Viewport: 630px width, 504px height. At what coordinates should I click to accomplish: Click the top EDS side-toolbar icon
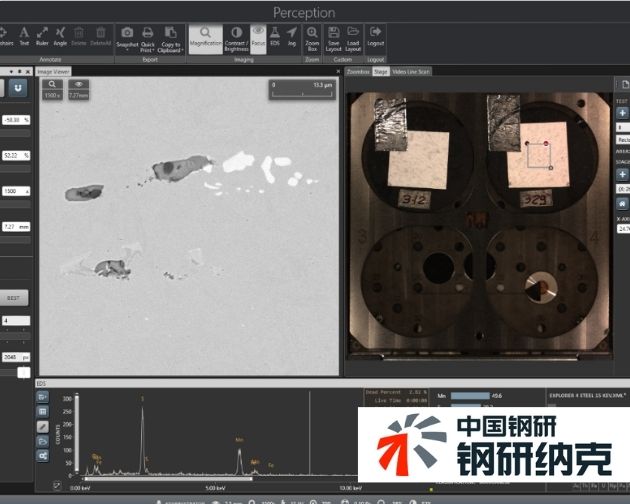pyautogui.click(x=43, y=397)
